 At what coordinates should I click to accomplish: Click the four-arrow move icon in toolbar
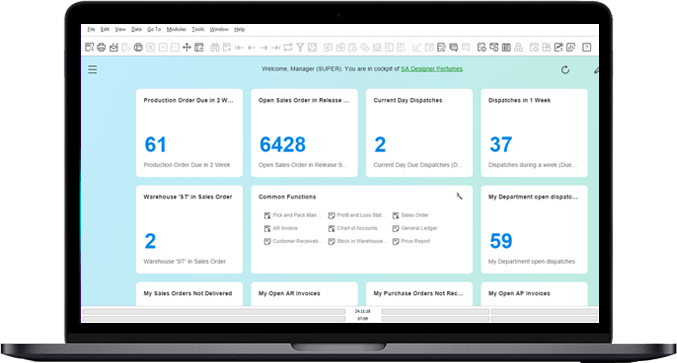coord(187,47)
